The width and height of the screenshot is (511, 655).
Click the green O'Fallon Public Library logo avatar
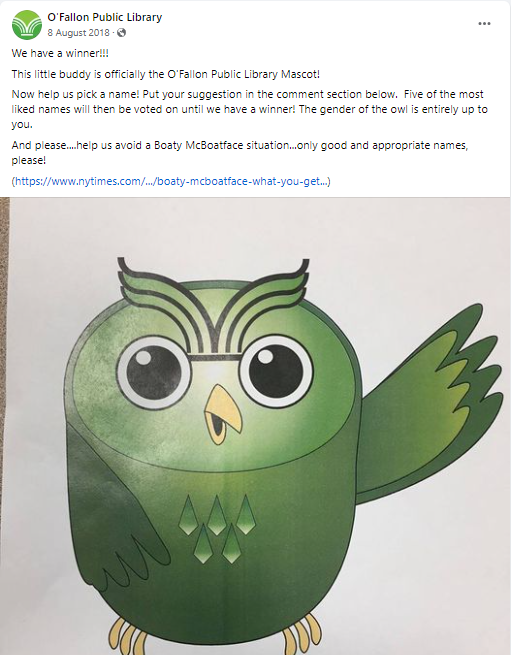27,25
